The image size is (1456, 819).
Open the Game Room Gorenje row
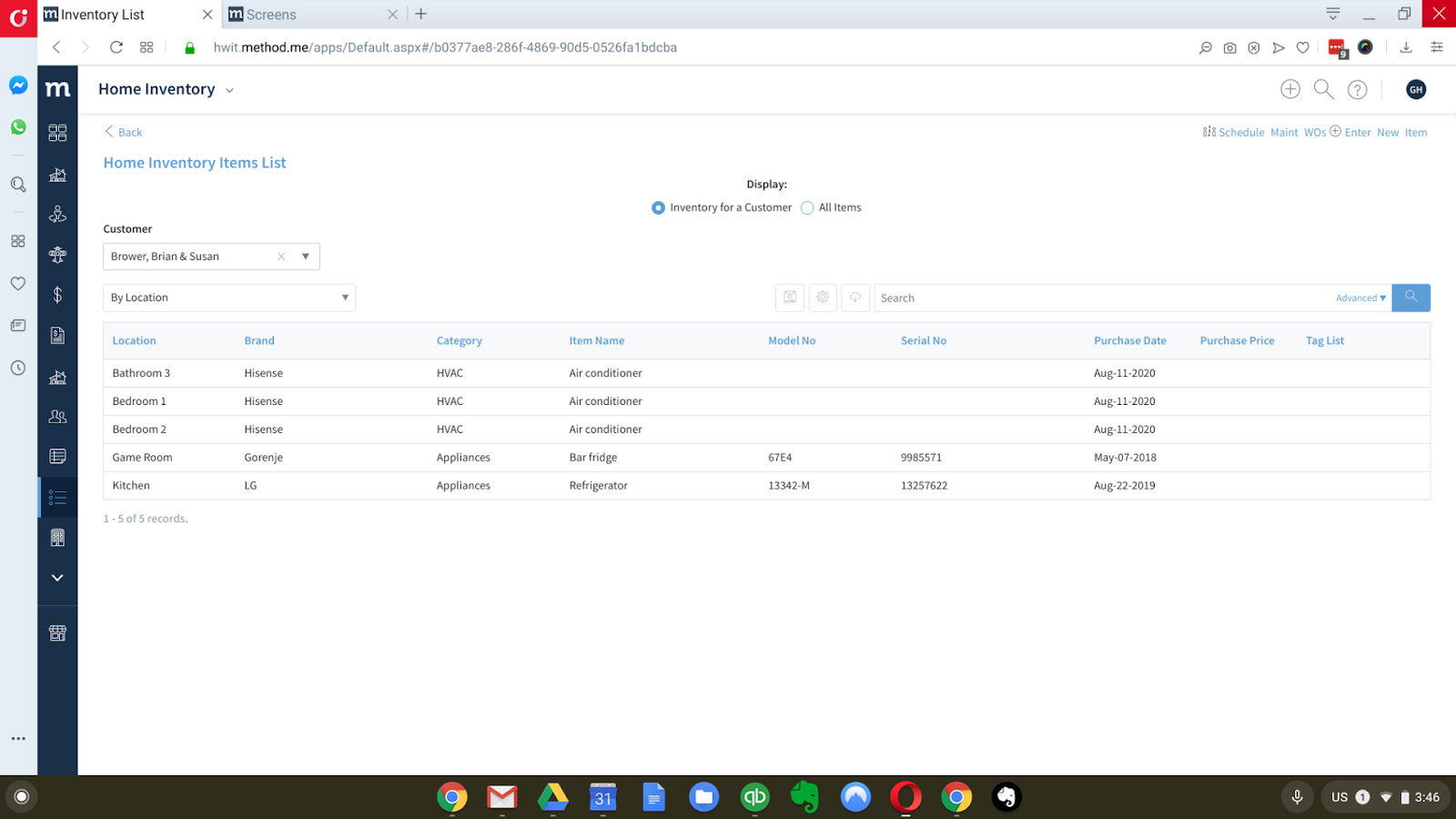point(766,458)
